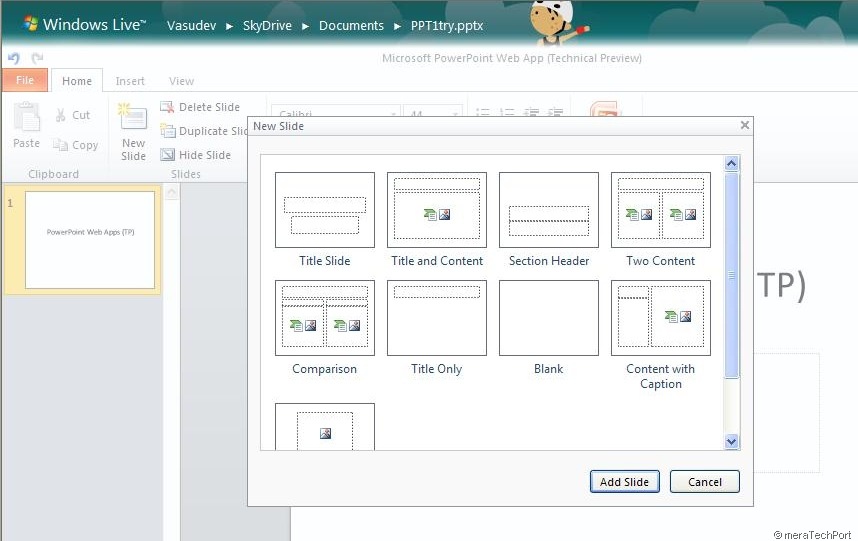Switch to the Home tab

tap(77, 81)
